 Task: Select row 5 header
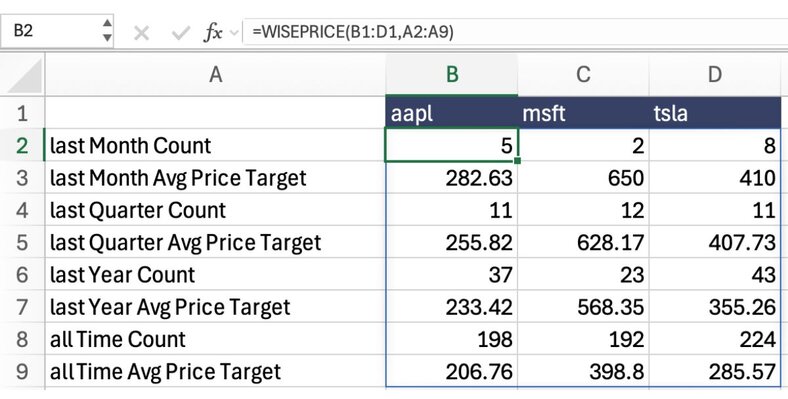coord(22,242)
